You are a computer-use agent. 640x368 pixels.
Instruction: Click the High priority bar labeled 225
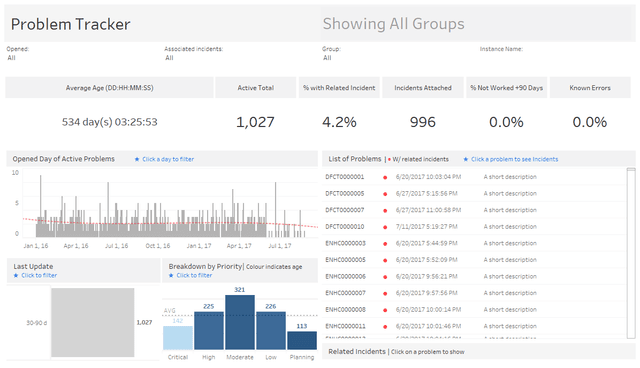tap(209, 331)
